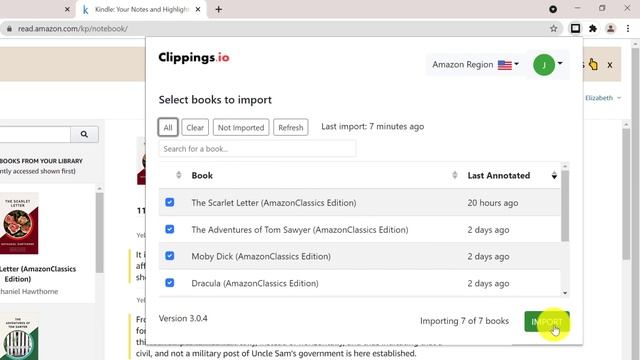The height and width of the screenshot is (360, 640).
Task: Click the Kindle notebook search magnifier button
Action: point(84,134)
